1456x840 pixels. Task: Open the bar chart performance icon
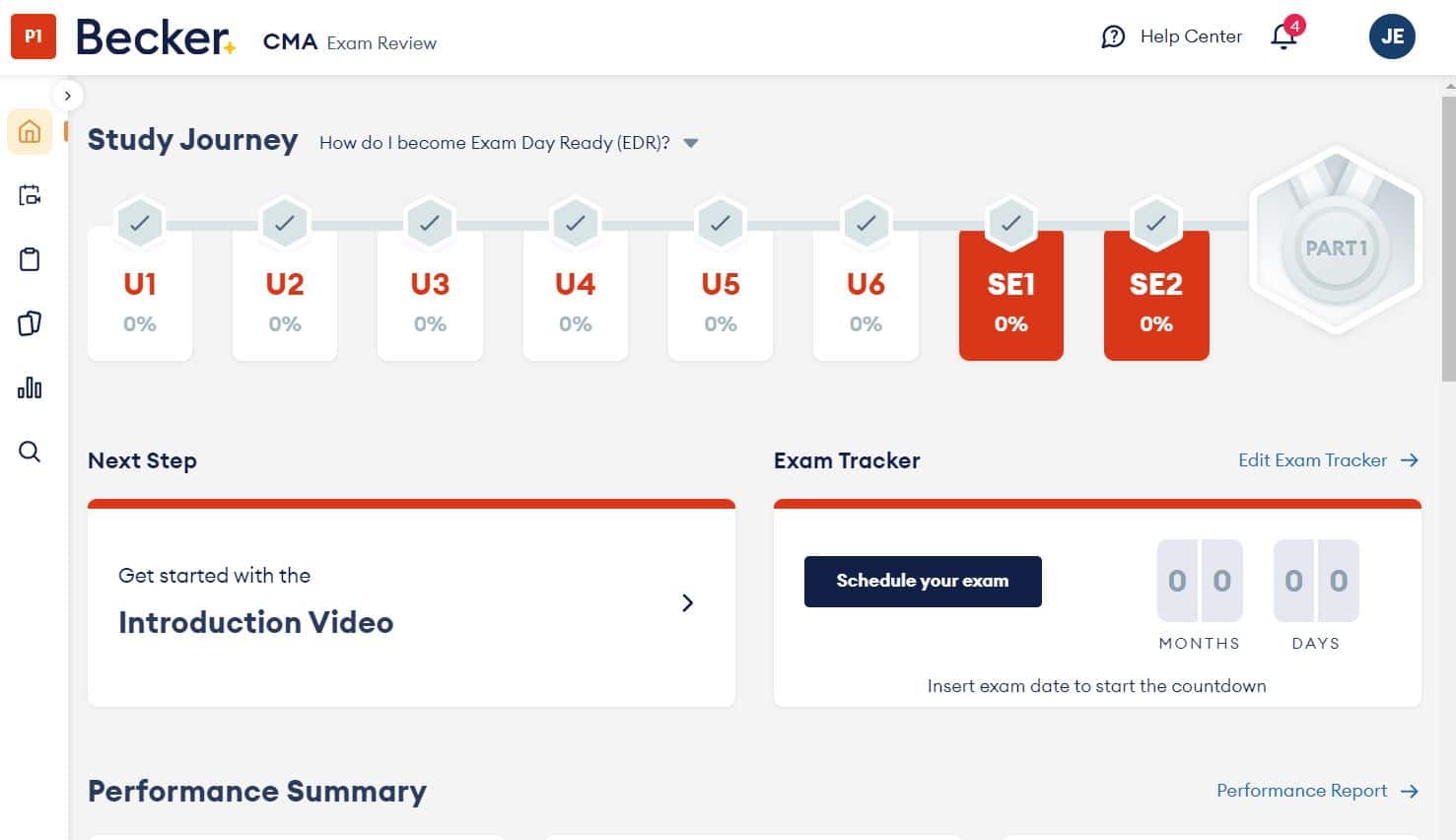pyautogui.click(x=30, y=387)
